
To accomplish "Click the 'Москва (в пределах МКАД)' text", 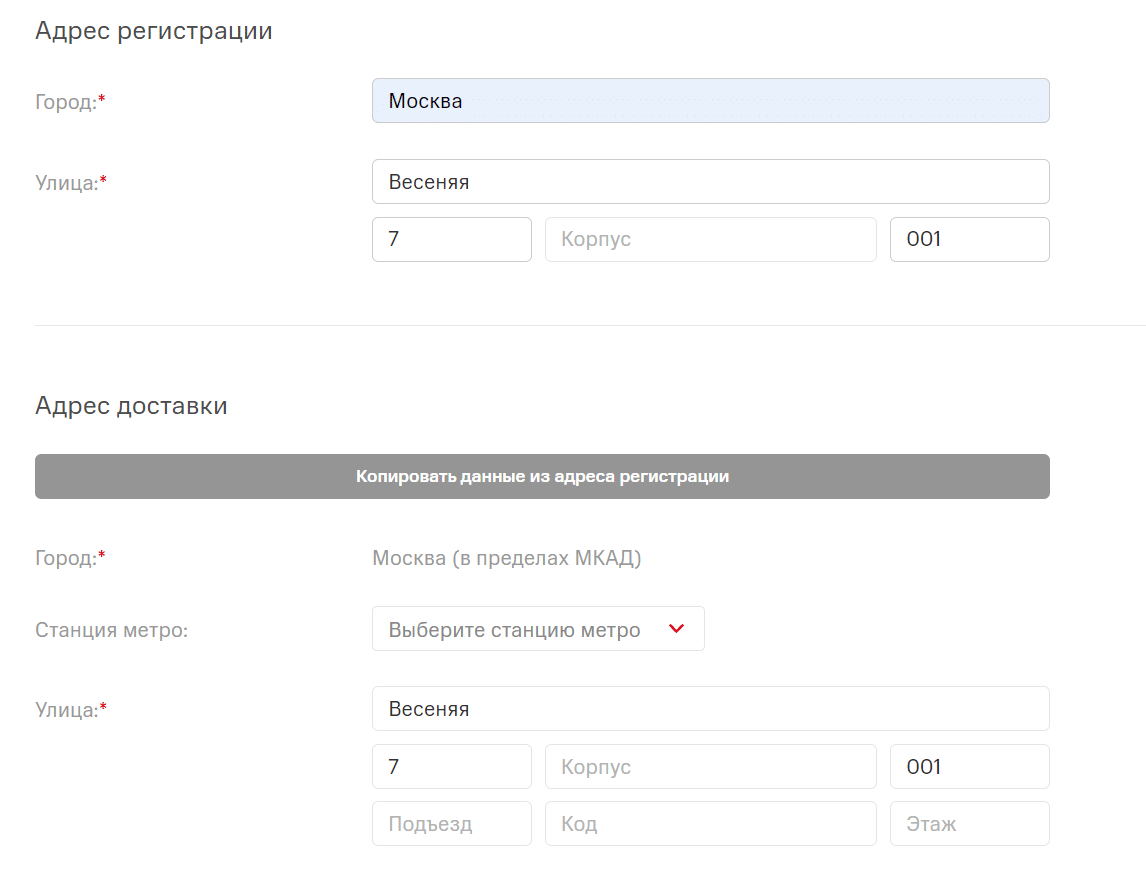I will click(506, 558).
